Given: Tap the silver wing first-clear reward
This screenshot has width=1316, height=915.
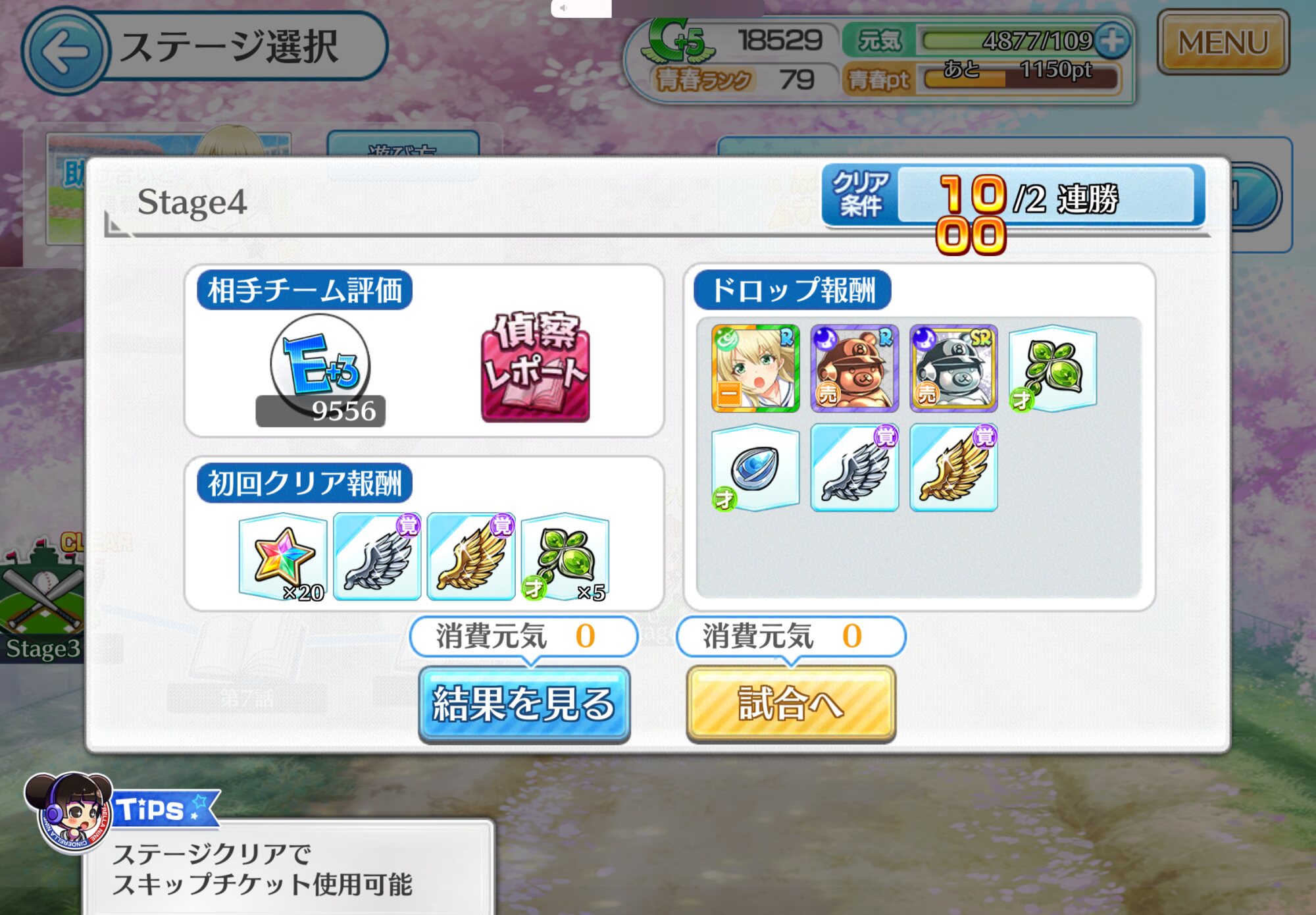Looking at the screenshot, I should (377, 557).
